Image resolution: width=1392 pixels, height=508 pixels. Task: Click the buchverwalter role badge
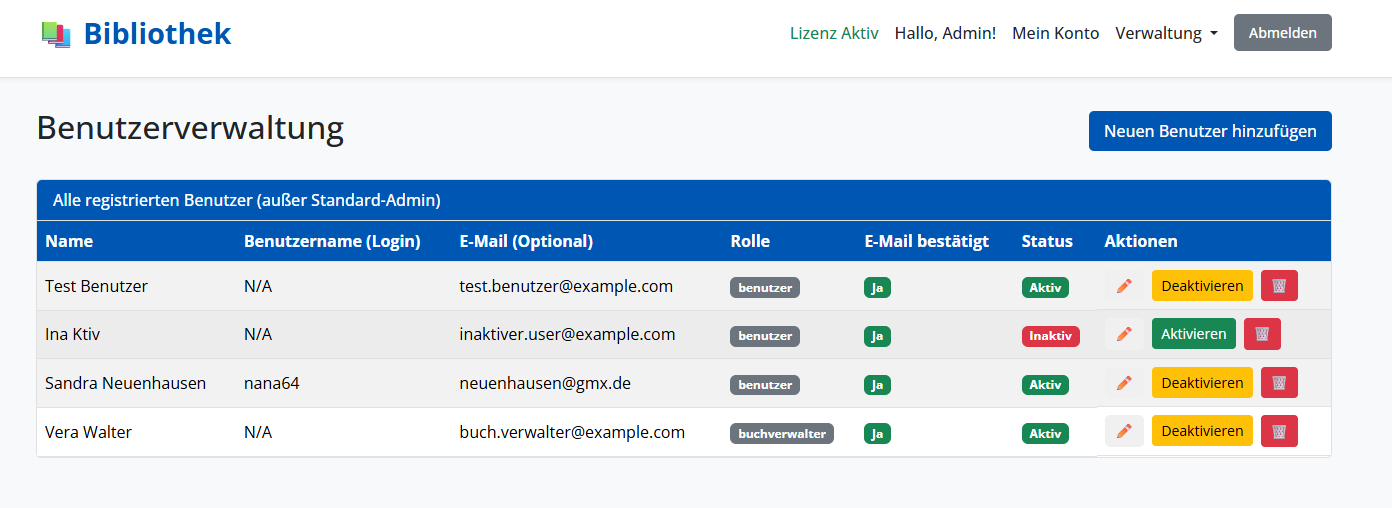click(782, 433)
